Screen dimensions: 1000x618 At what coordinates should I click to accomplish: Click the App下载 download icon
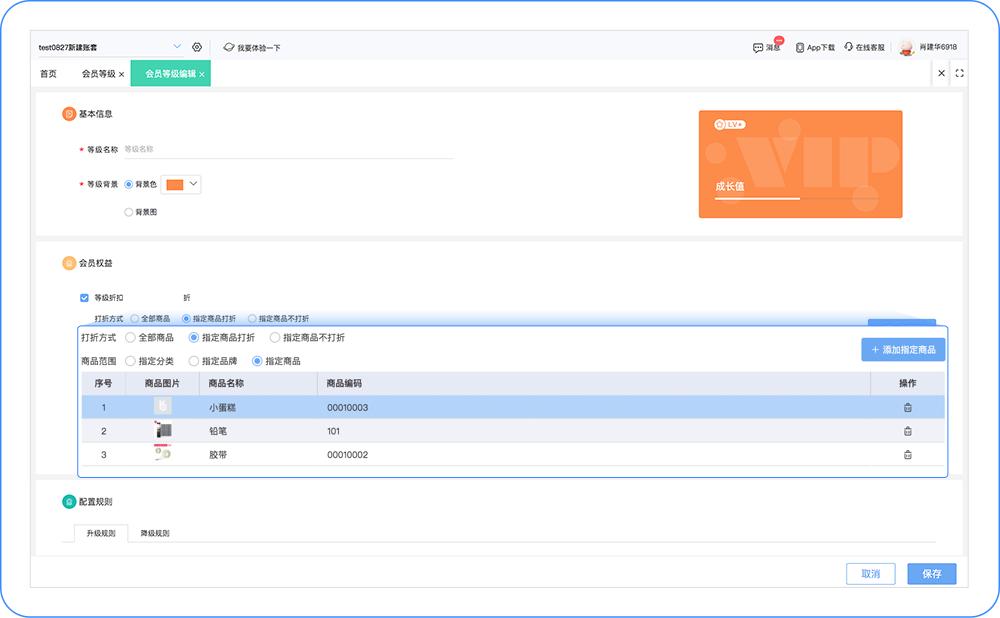(x=799, y=47)
